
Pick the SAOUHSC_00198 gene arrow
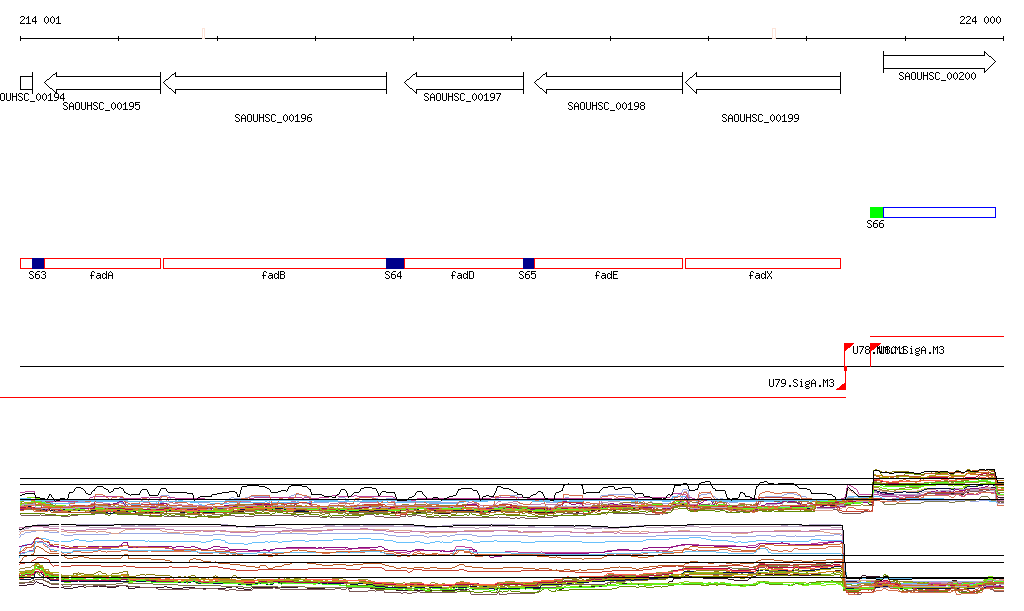pos(608,83)
